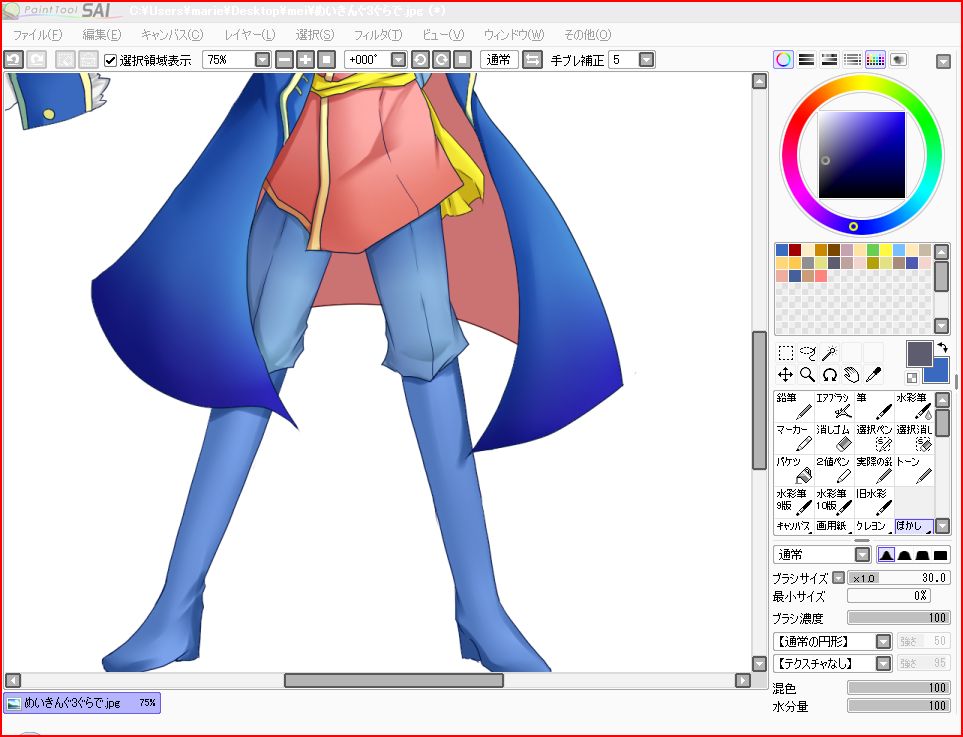
Task: Select the move tool
Action: 786,375
